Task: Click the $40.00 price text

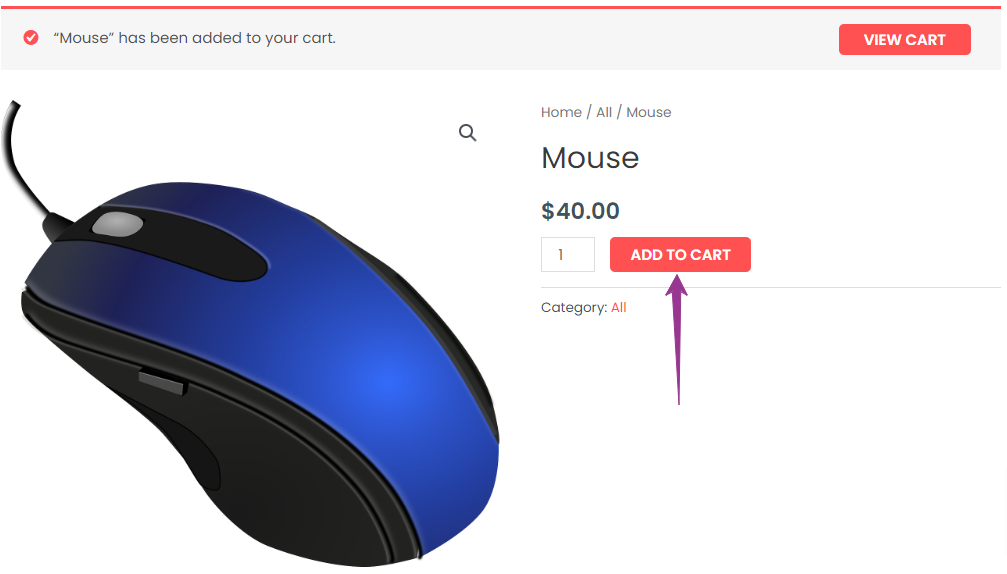Action: click(x=581, y=211)
